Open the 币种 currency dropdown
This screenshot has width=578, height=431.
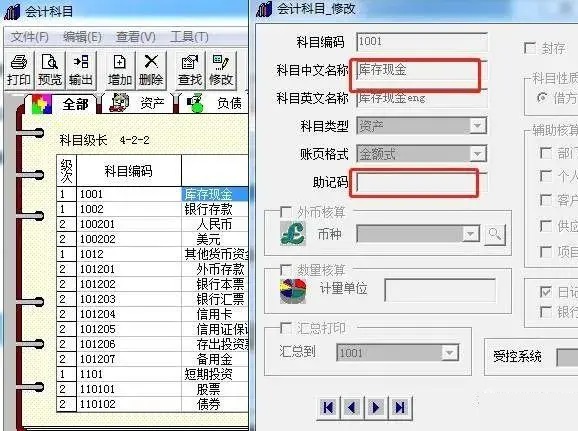470,234
